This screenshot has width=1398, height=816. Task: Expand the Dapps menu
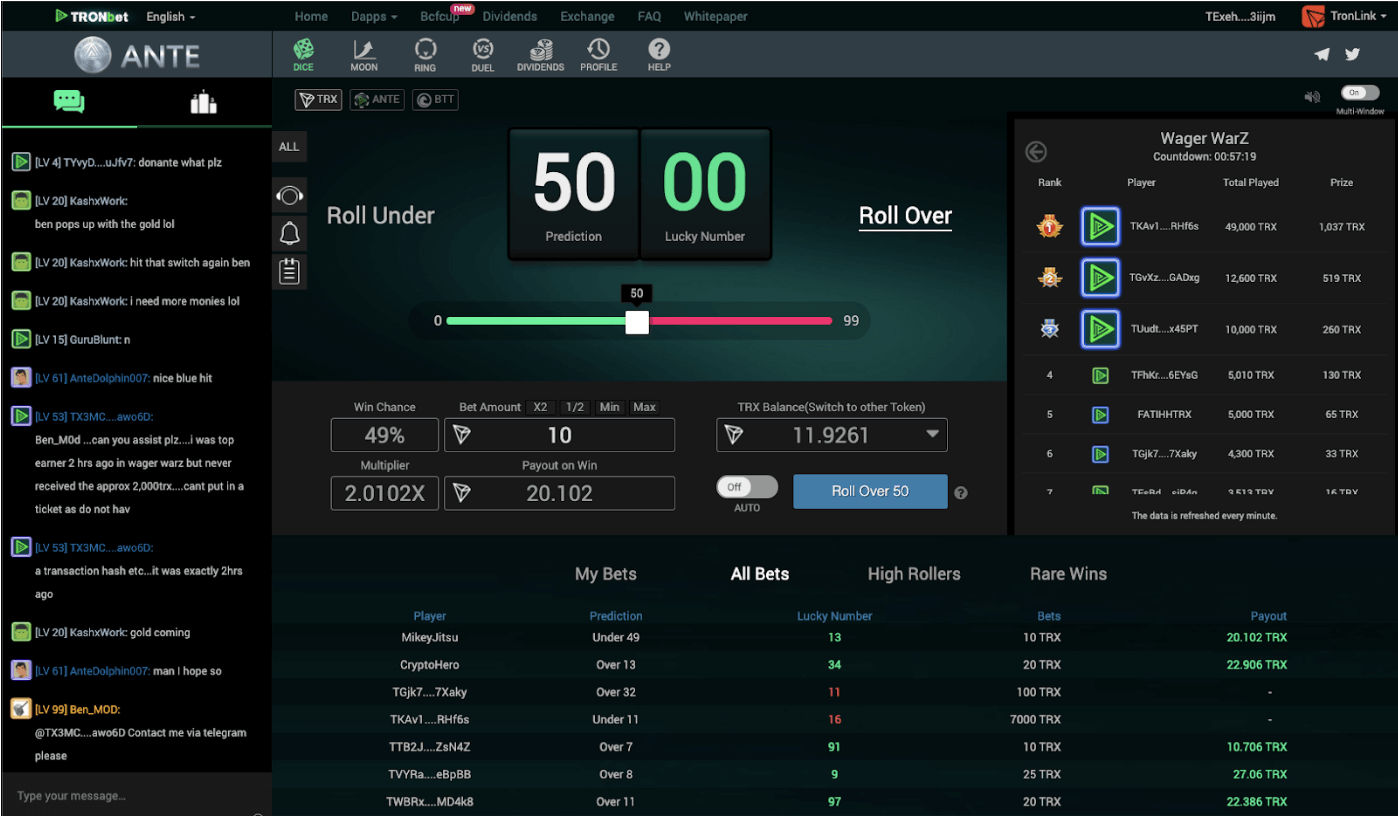tap(375, 17)
